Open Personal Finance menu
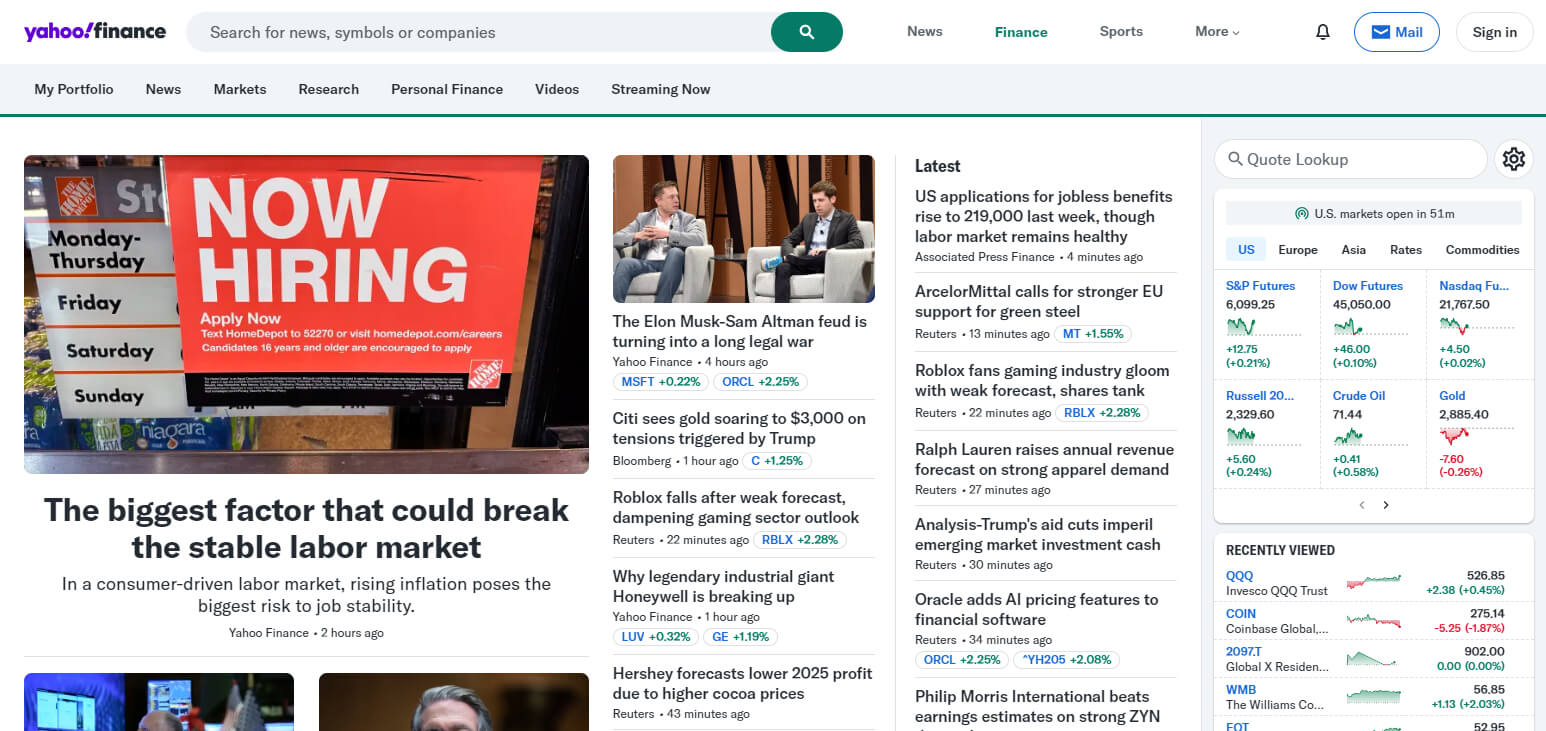Viewport: 1546px width, 731px height. coord(447,89)
